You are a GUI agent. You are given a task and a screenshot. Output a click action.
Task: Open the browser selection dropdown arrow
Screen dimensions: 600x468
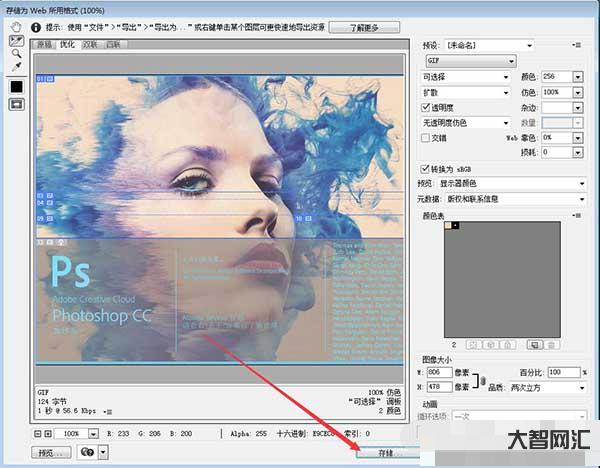point(103,452)
